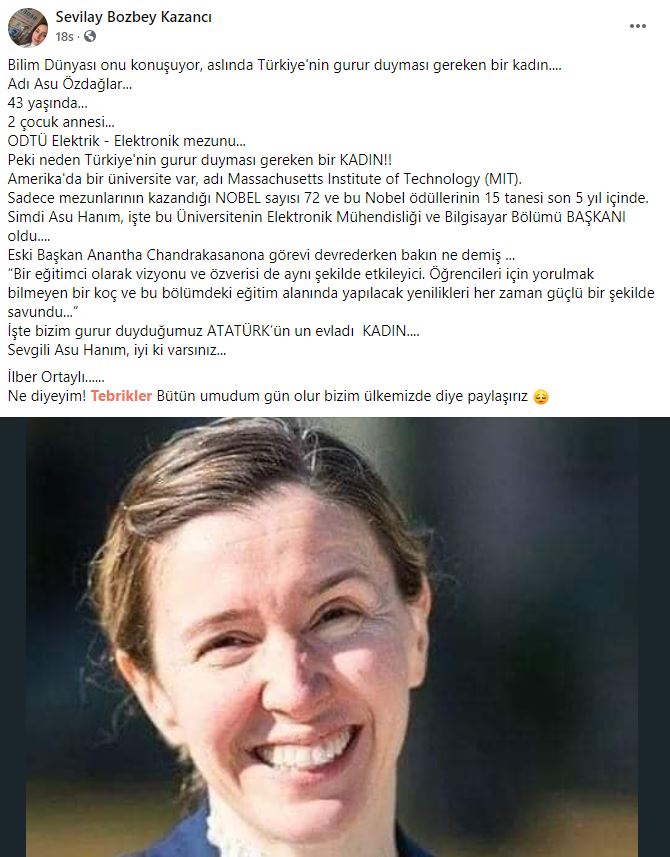The image size is (670, 857).
Task: Click the 'Sevgili Asu Hanım, iyi ki varsınız...' line
Action: coord(117,350)
